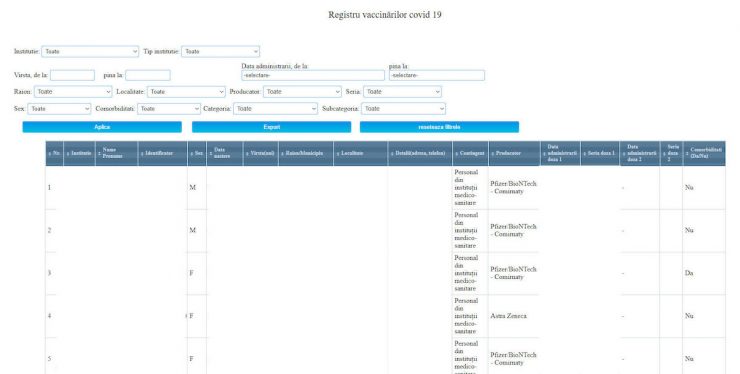This screenshot has width=740, height=374.
Task: Sort by the Localitate column arrows
Action: 337,154
